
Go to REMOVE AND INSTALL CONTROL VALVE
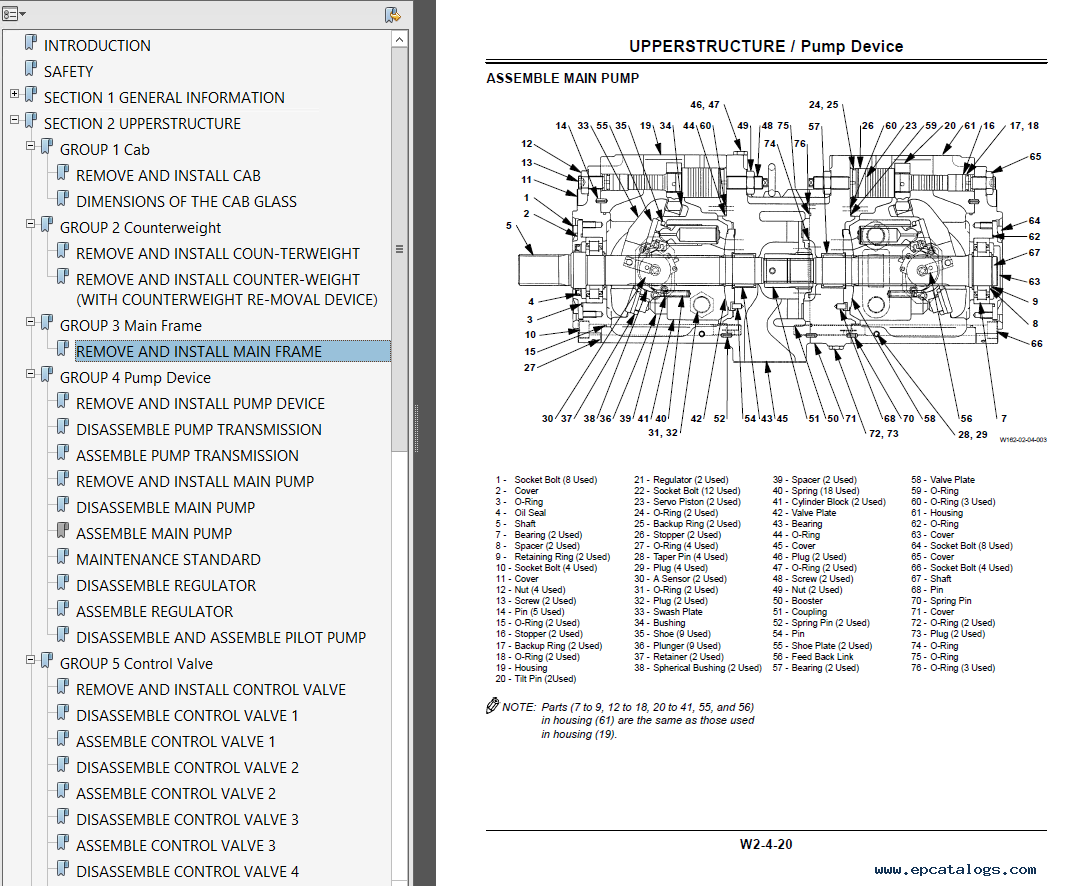coord(211,690)
